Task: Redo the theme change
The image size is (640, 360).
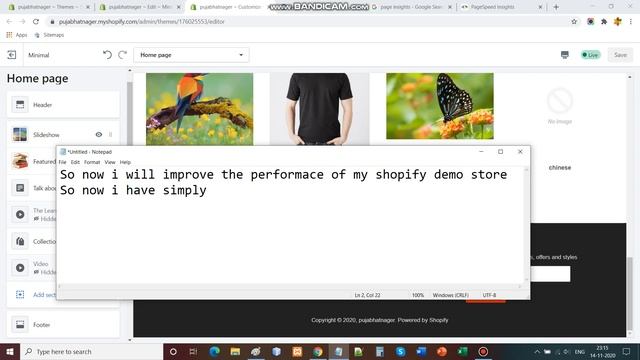Action: click(x=122, y=54)
